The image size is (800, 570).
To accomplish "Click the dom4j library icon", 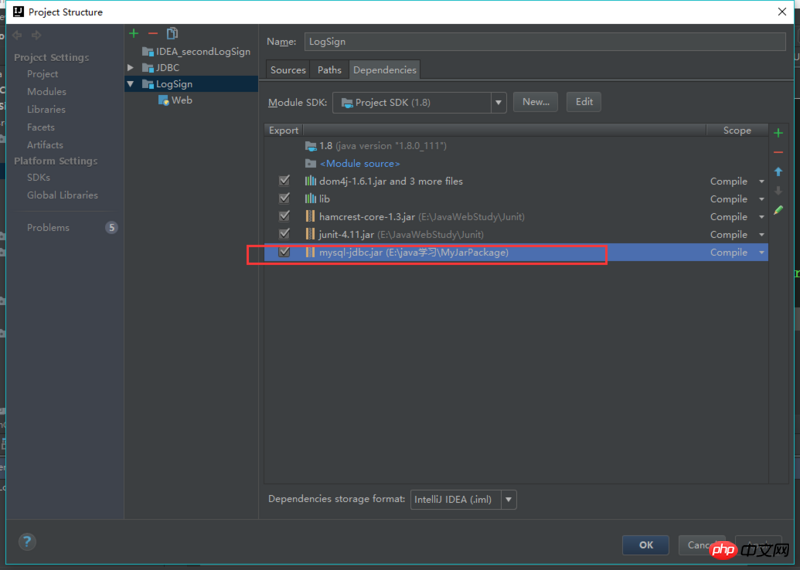I will (x=310, y=181).
